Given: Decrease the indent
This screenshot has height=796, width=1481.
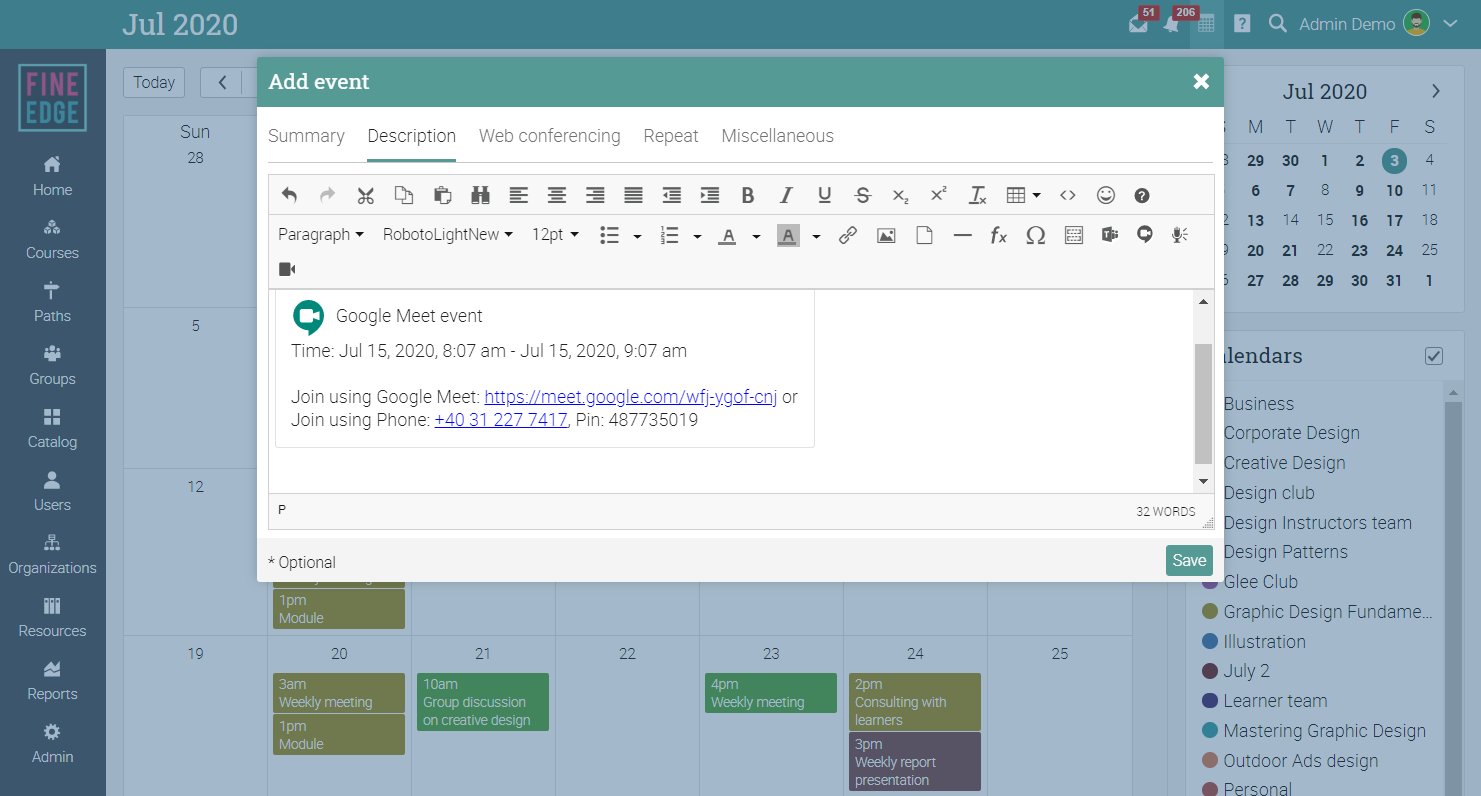Looking at the screenshot, I should coord(671,196).
